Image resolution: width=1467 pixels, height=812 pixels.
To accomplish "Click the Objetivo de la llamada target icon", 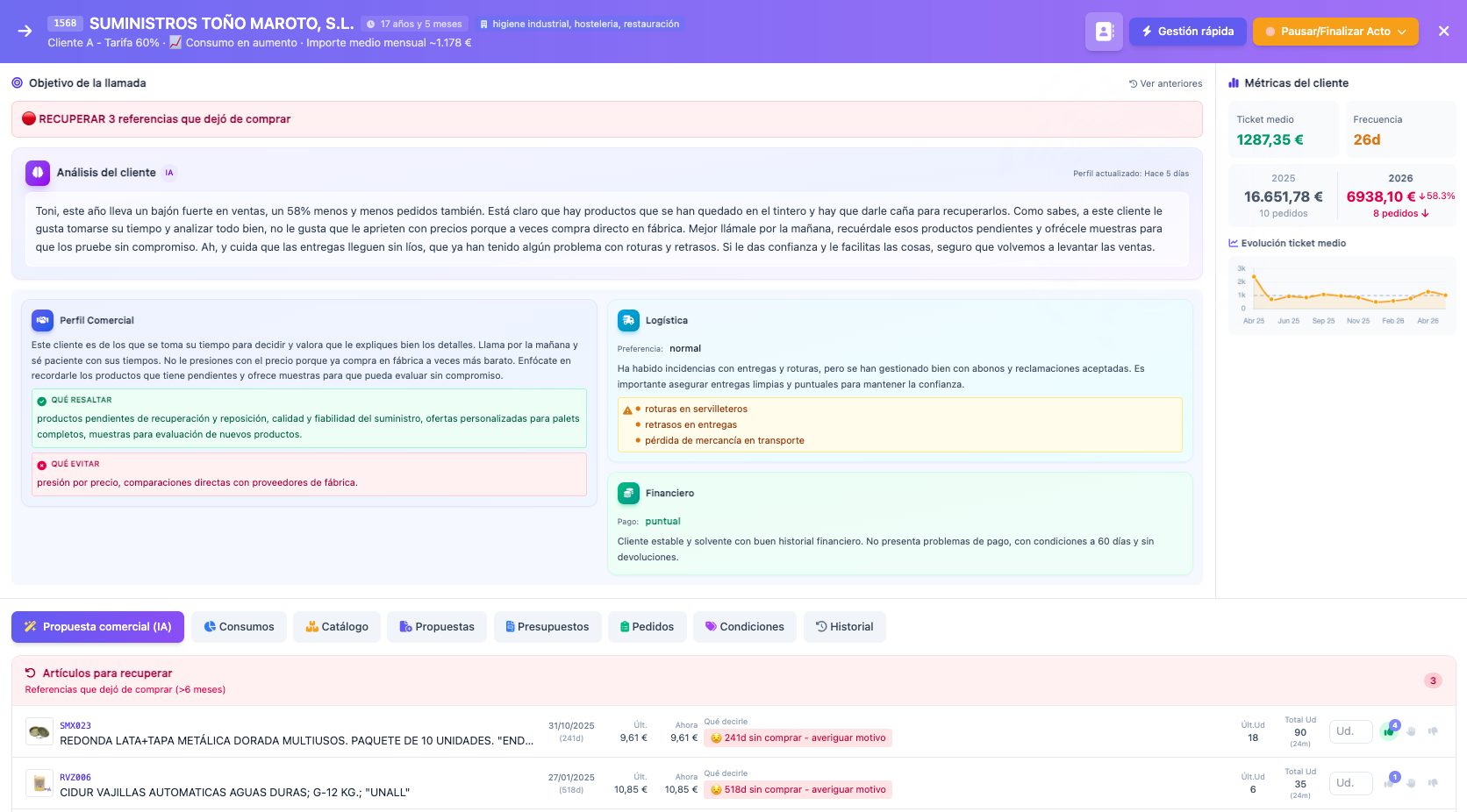I will [18, 82].
